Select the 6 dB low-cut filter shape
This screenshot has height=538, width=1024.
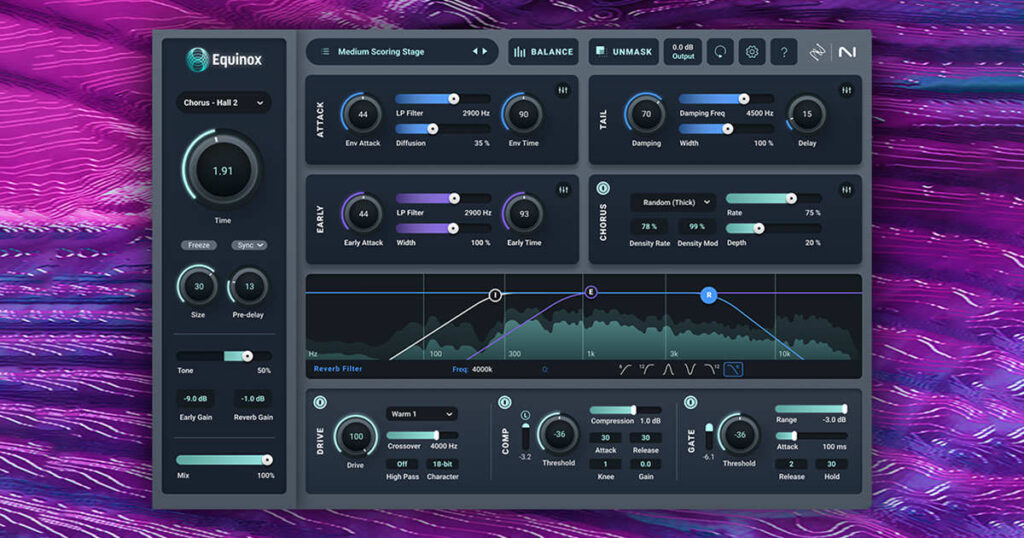[x=625, y=370]
